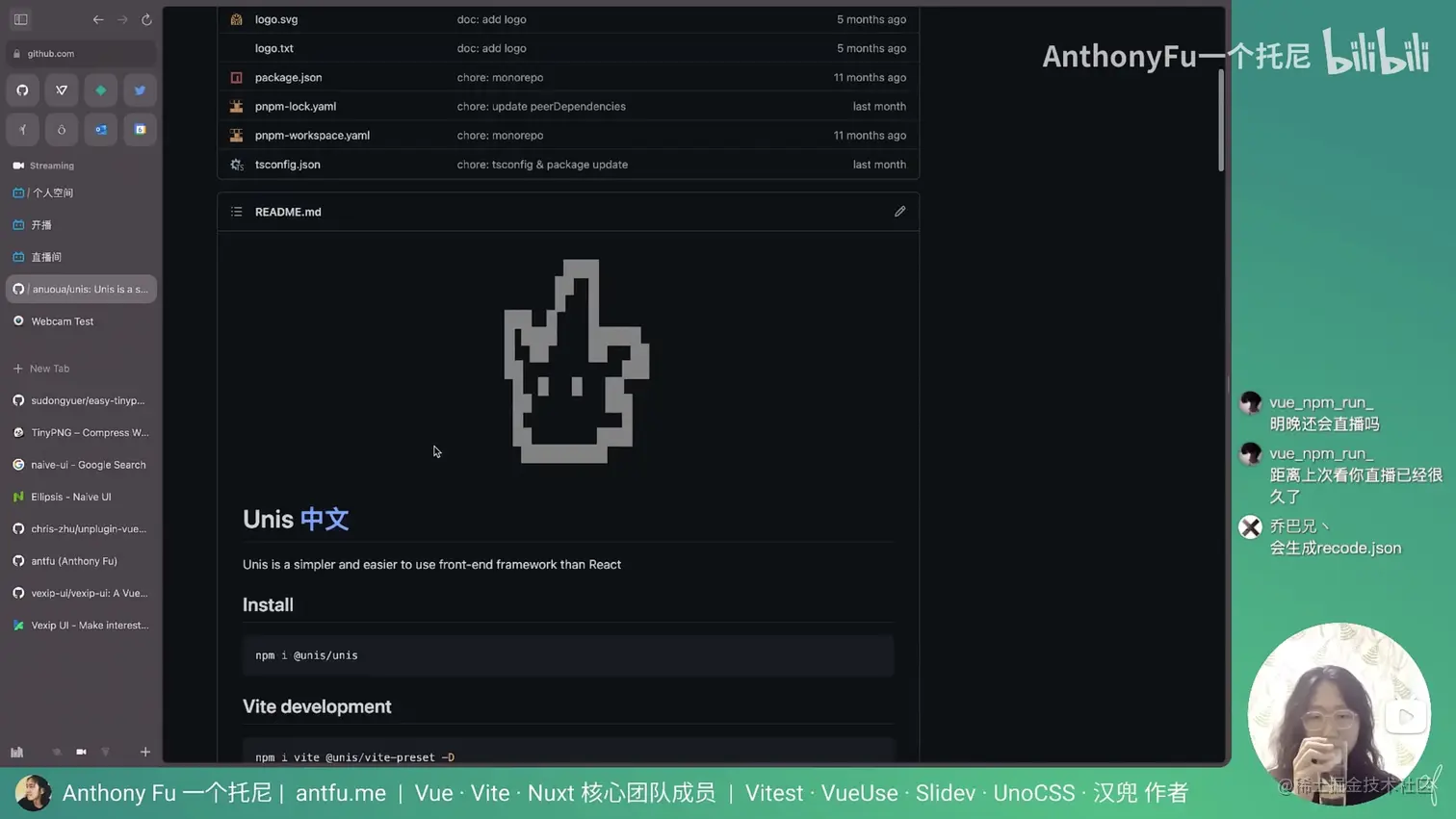Click the 'npm i @unis/unis' code block
Screen dimensions: 1456x819
pos(568,655)
